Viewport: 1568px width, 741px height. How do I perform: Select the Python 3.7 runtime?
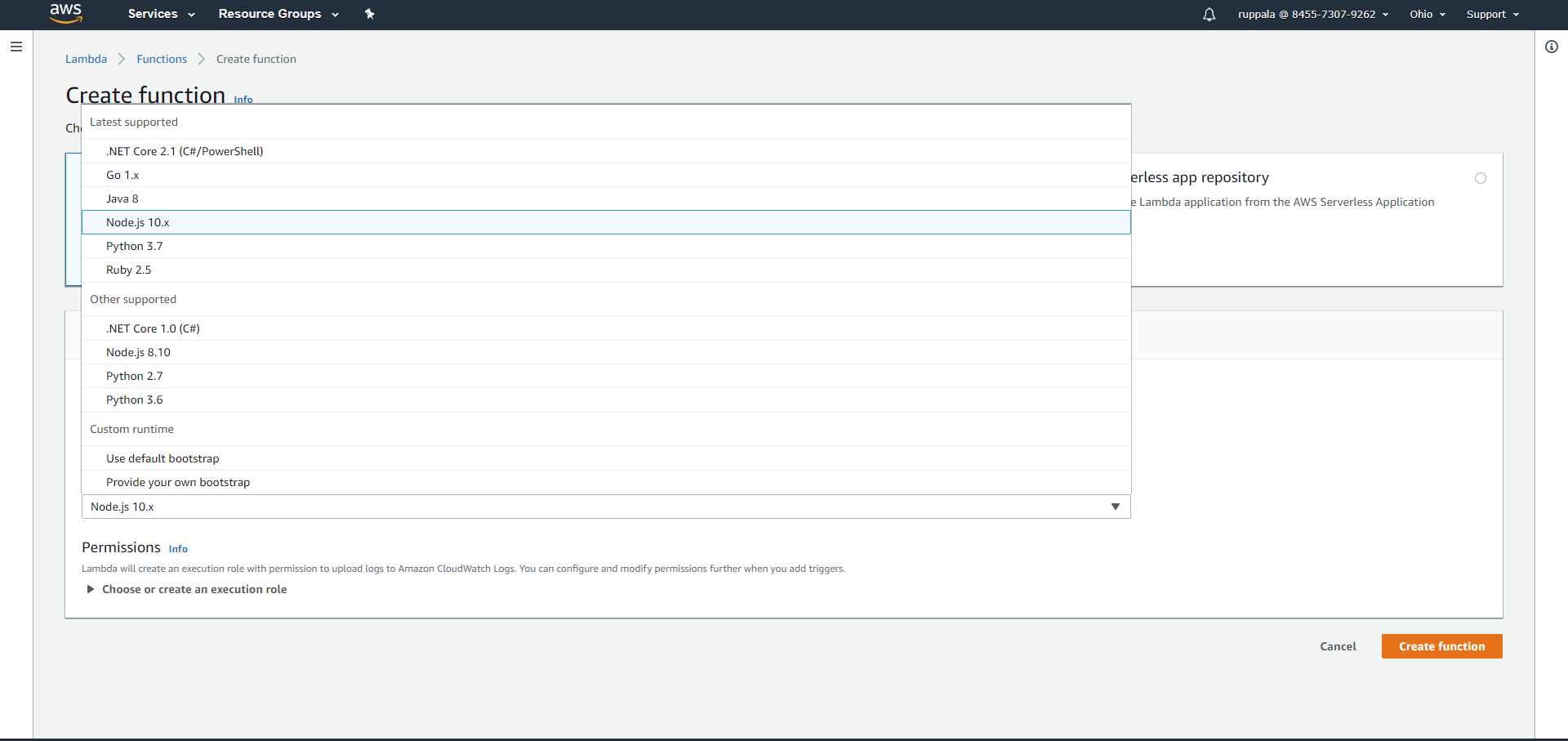click(134, 246)
